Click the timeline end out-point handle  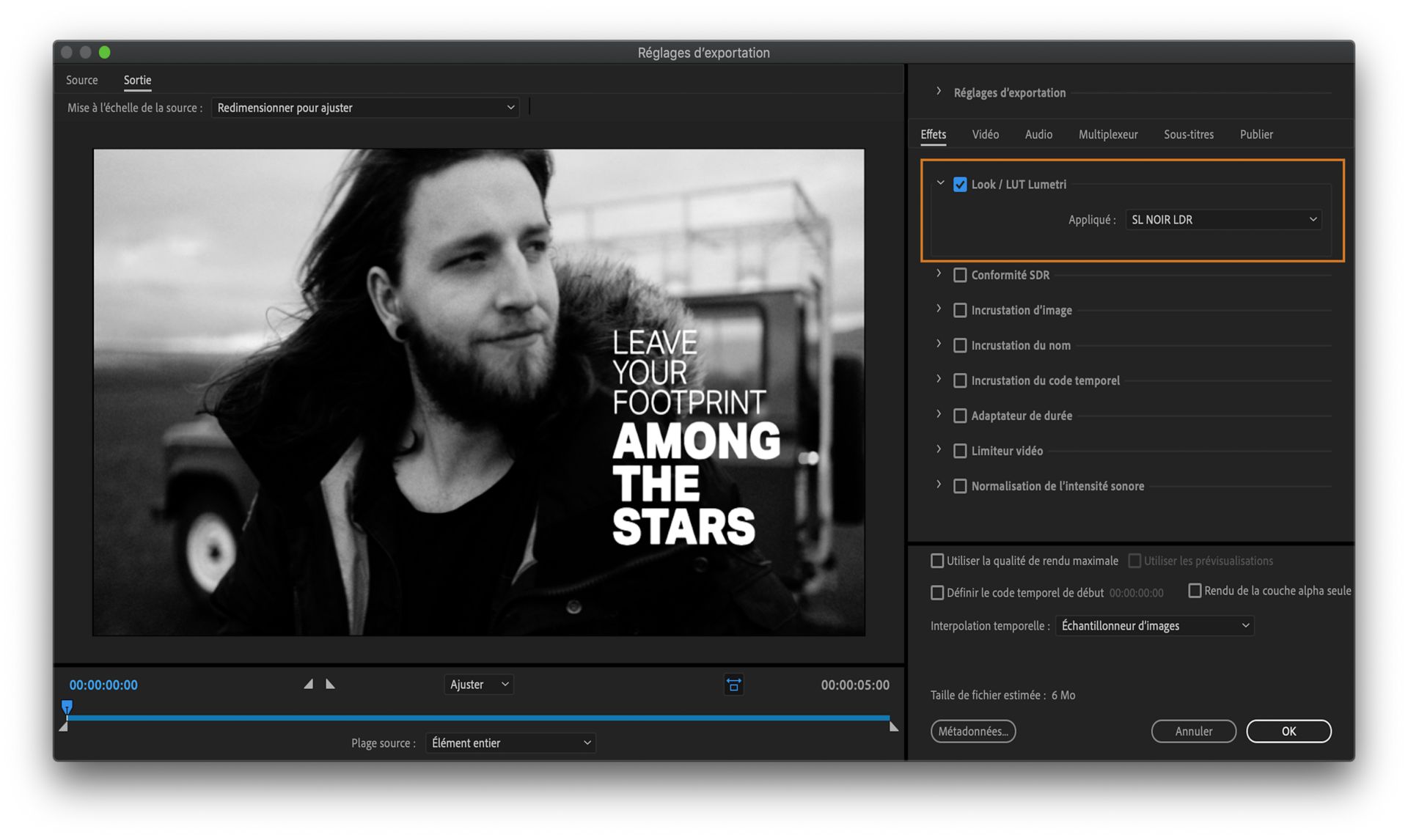point(893,726)
